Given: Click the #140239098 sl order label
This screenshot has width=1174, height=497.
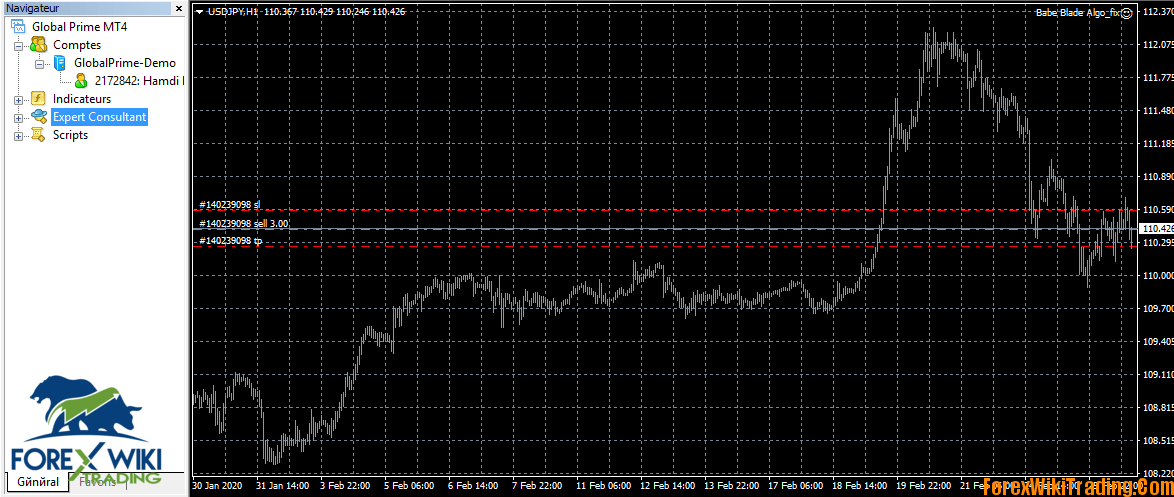Looking at the screenshot, I should tap(230, 204).
